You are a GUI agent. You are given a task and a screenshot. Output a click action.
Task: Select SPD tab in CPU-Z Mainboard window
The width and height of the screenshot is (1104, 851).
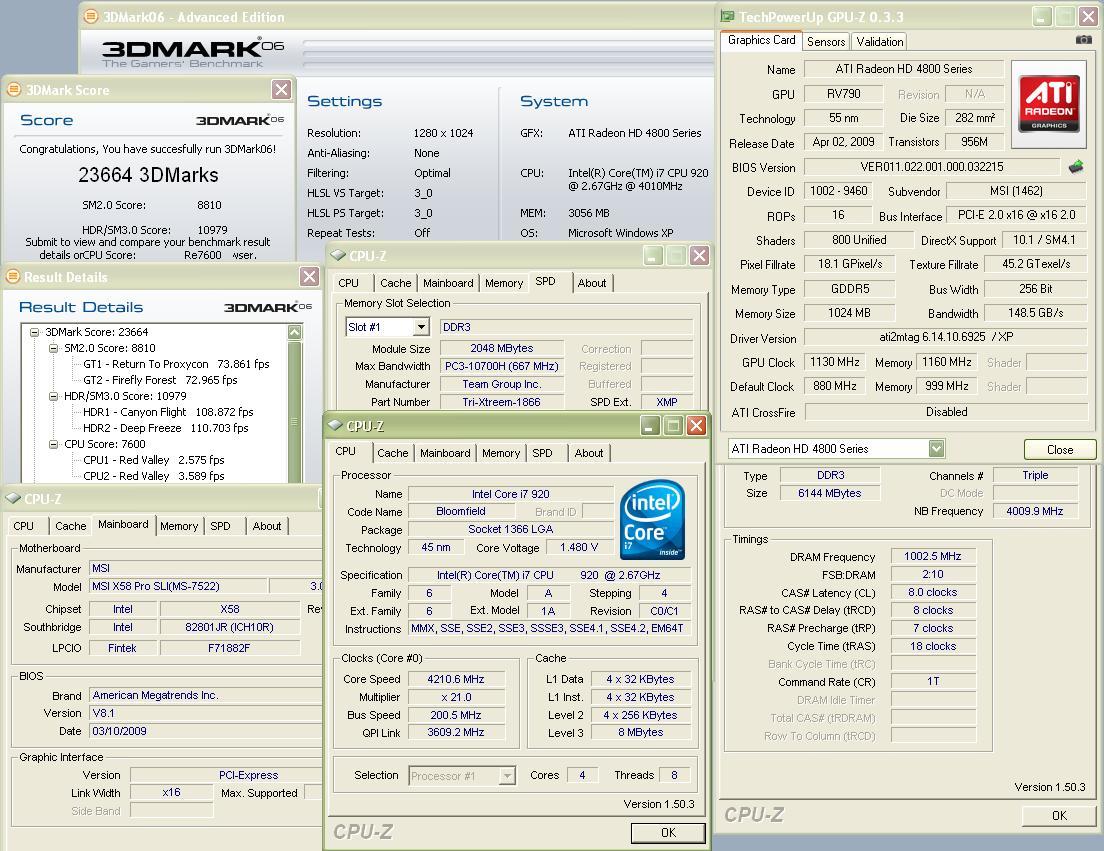(220, 526)
